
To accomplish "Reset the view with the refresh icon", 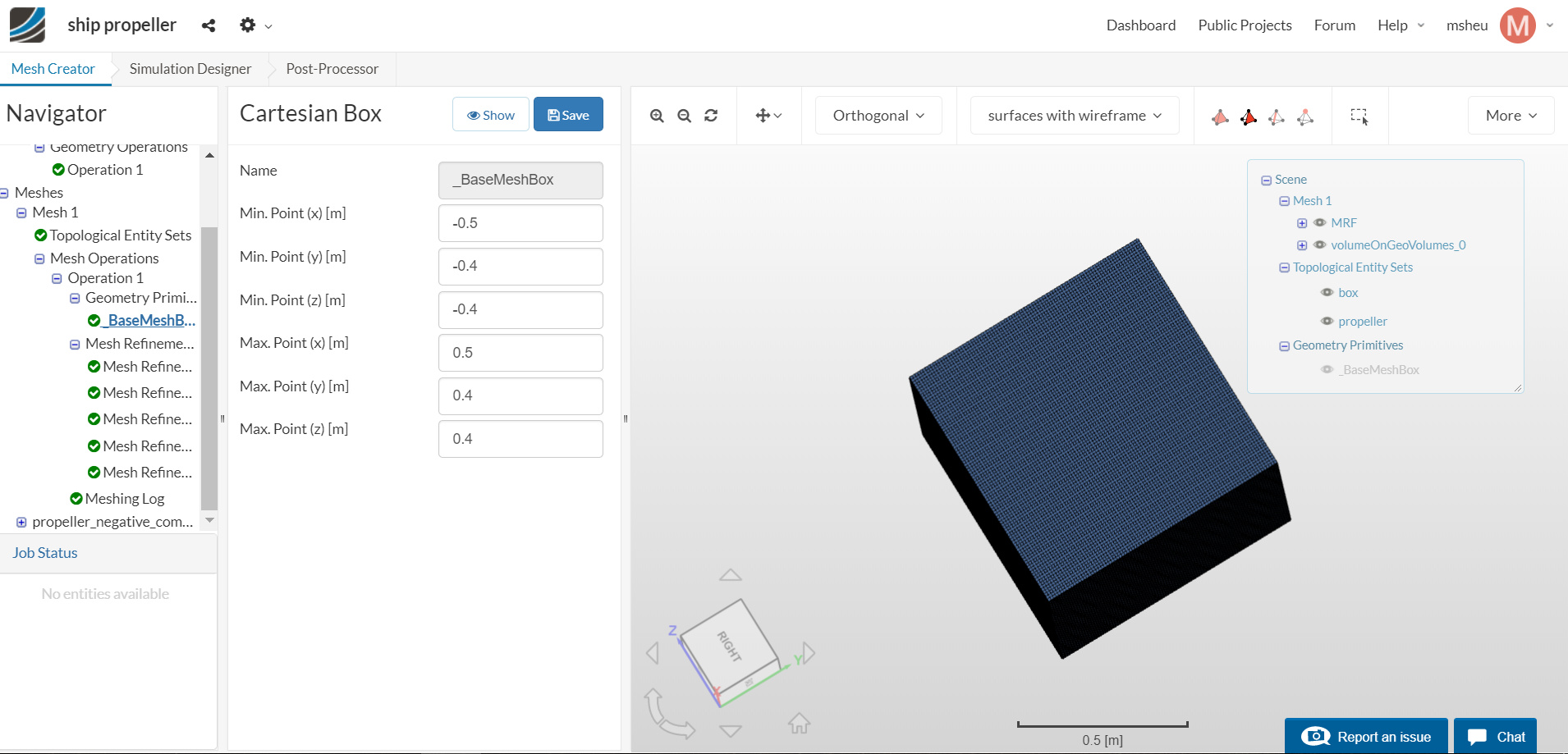I will point(711,116).
